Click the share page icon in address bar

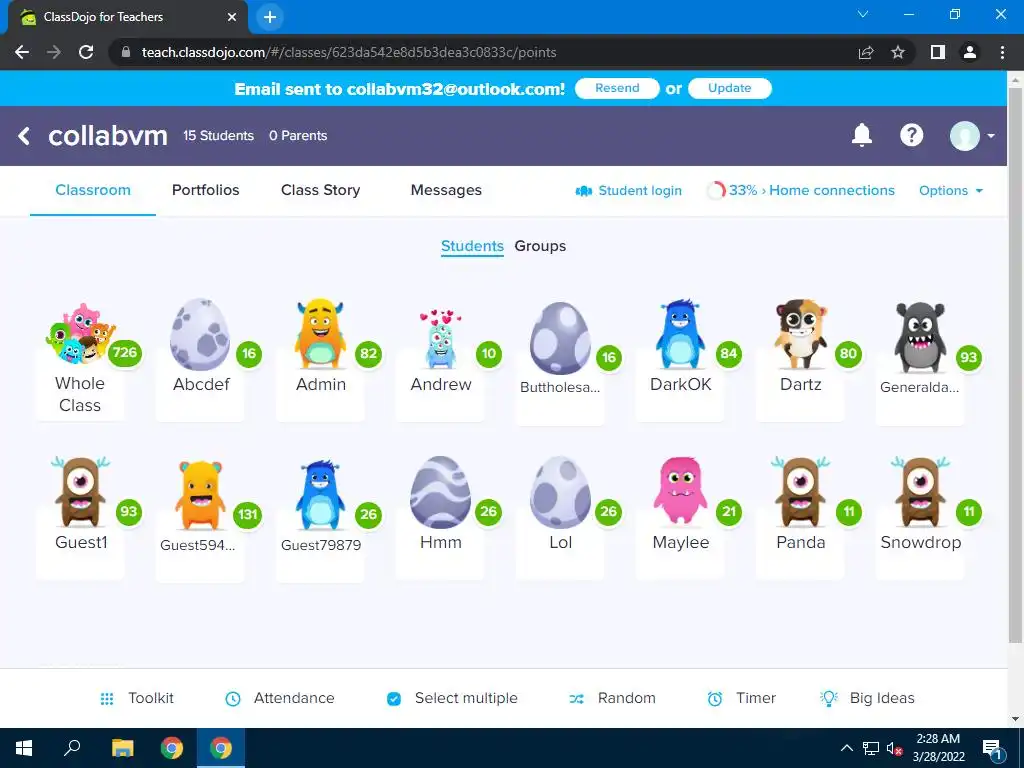866,52
